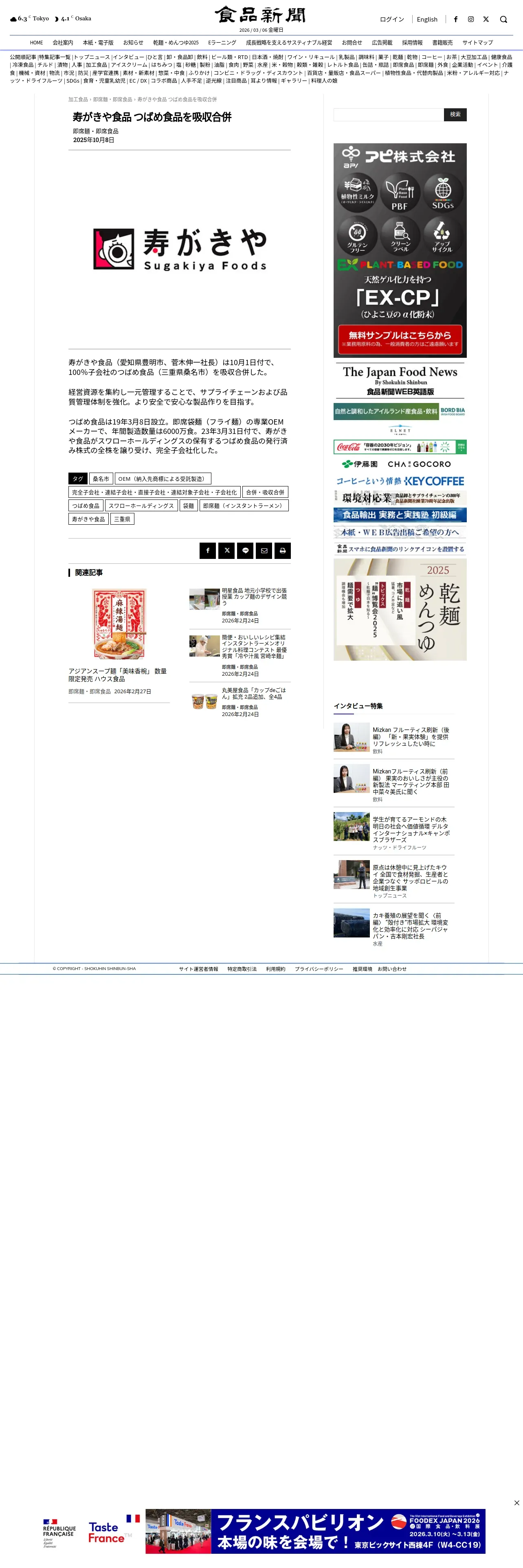Click the sidebar search input field
Image resolution: width=523 pixels, height=1568 pixels.
(x=389, y=114)
